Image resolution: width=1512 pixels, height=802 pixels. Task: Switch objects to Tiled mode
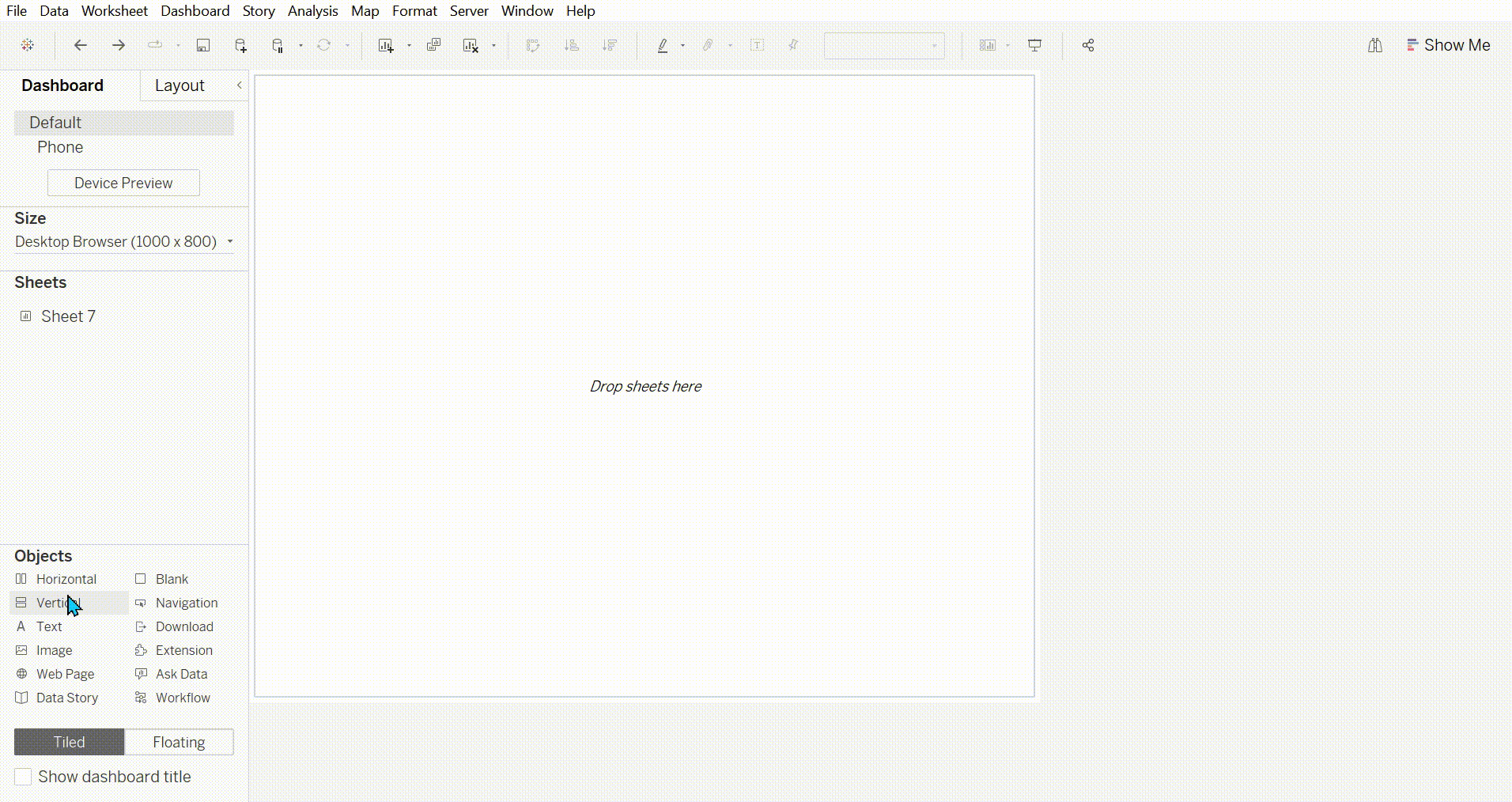(x=69, y=742)
